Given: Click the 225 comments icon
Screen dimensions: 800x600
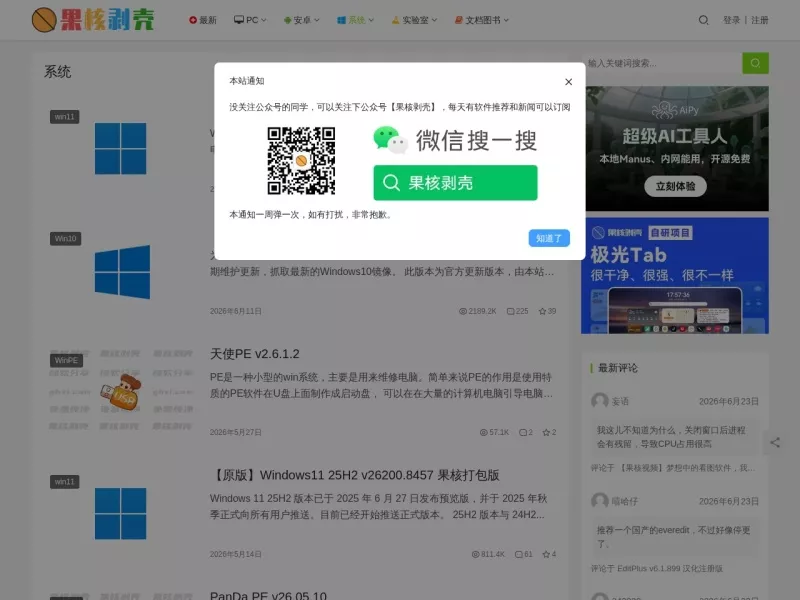Looking at the screenshot, I should tap(510, 311).
